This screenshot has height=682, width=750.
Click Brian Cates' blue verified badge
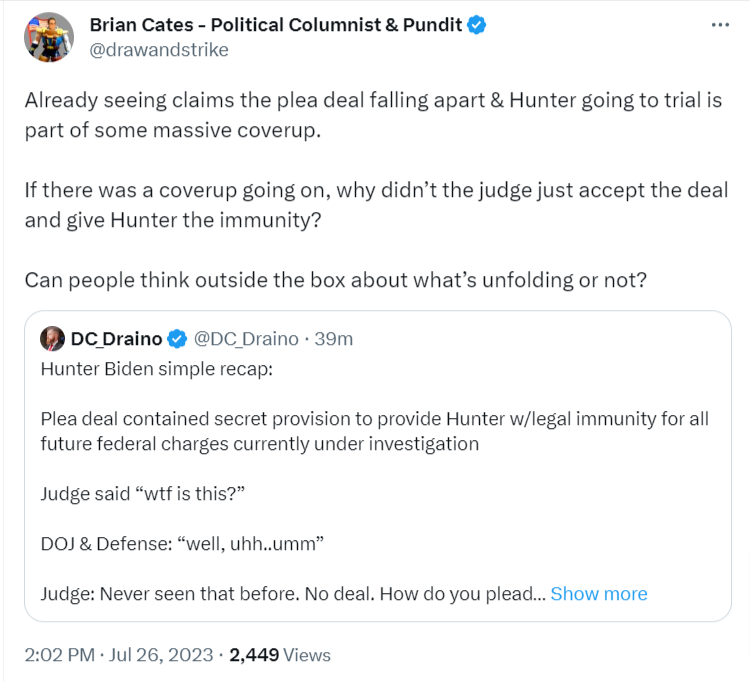click(x=478, y=26)
